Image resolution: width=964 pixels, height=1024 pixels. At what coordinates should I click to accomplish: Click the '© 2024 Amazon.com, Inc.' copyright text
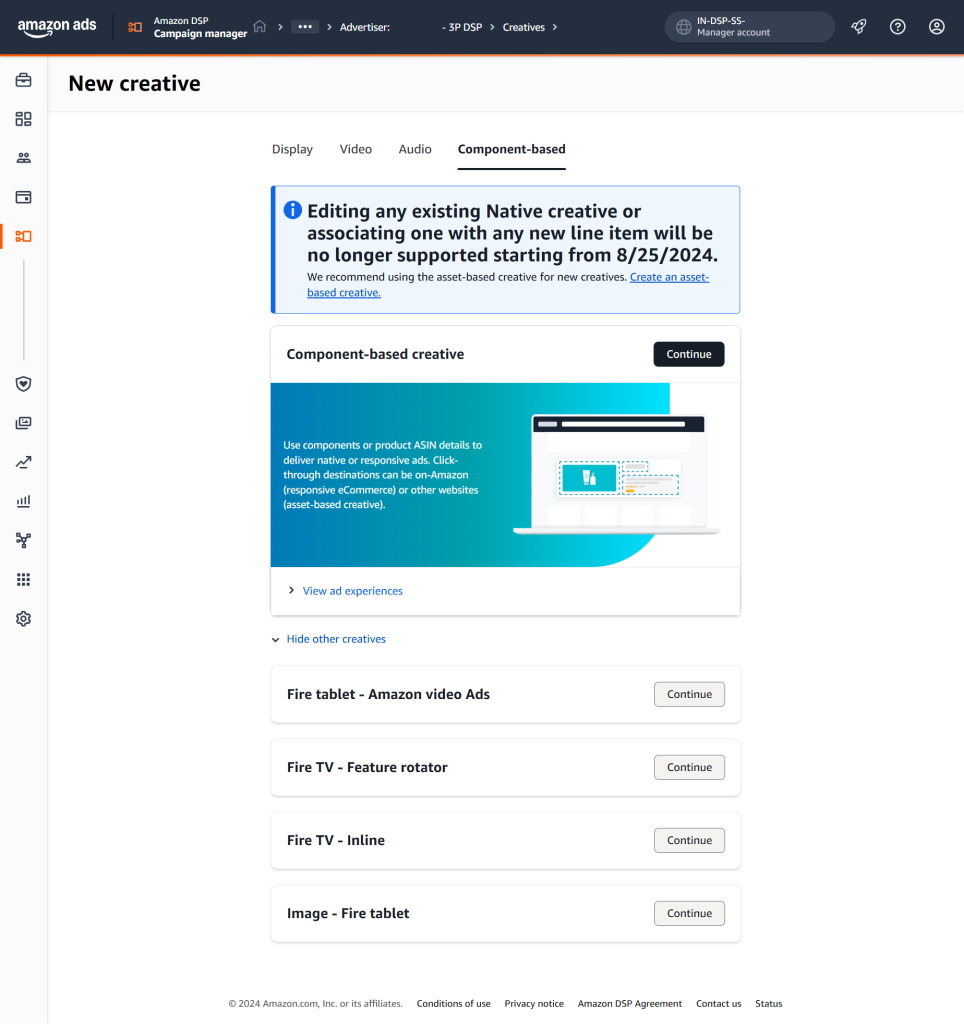[315, 1004]
